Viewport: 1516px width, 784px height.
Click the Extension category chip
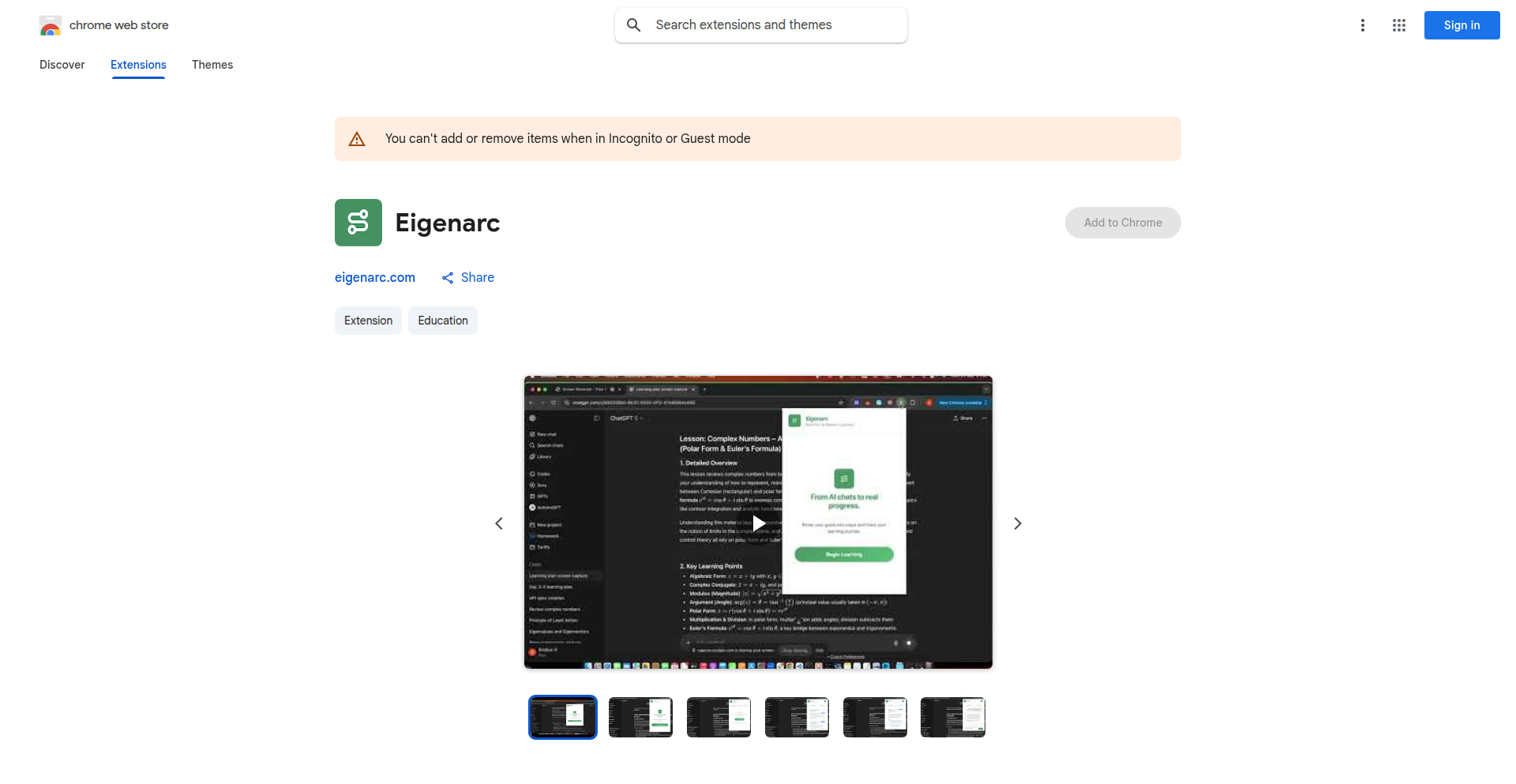click(x=368, y=321)
